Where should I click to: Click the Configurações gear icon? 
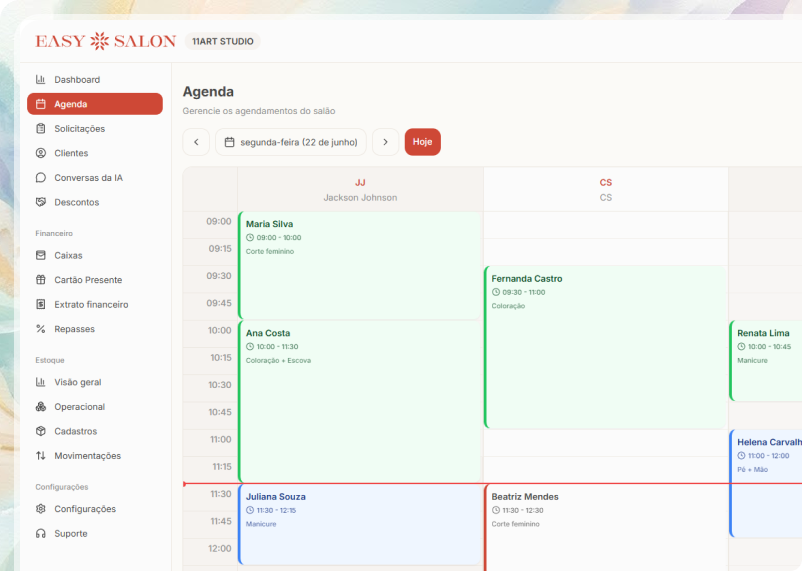click(40, 509)
